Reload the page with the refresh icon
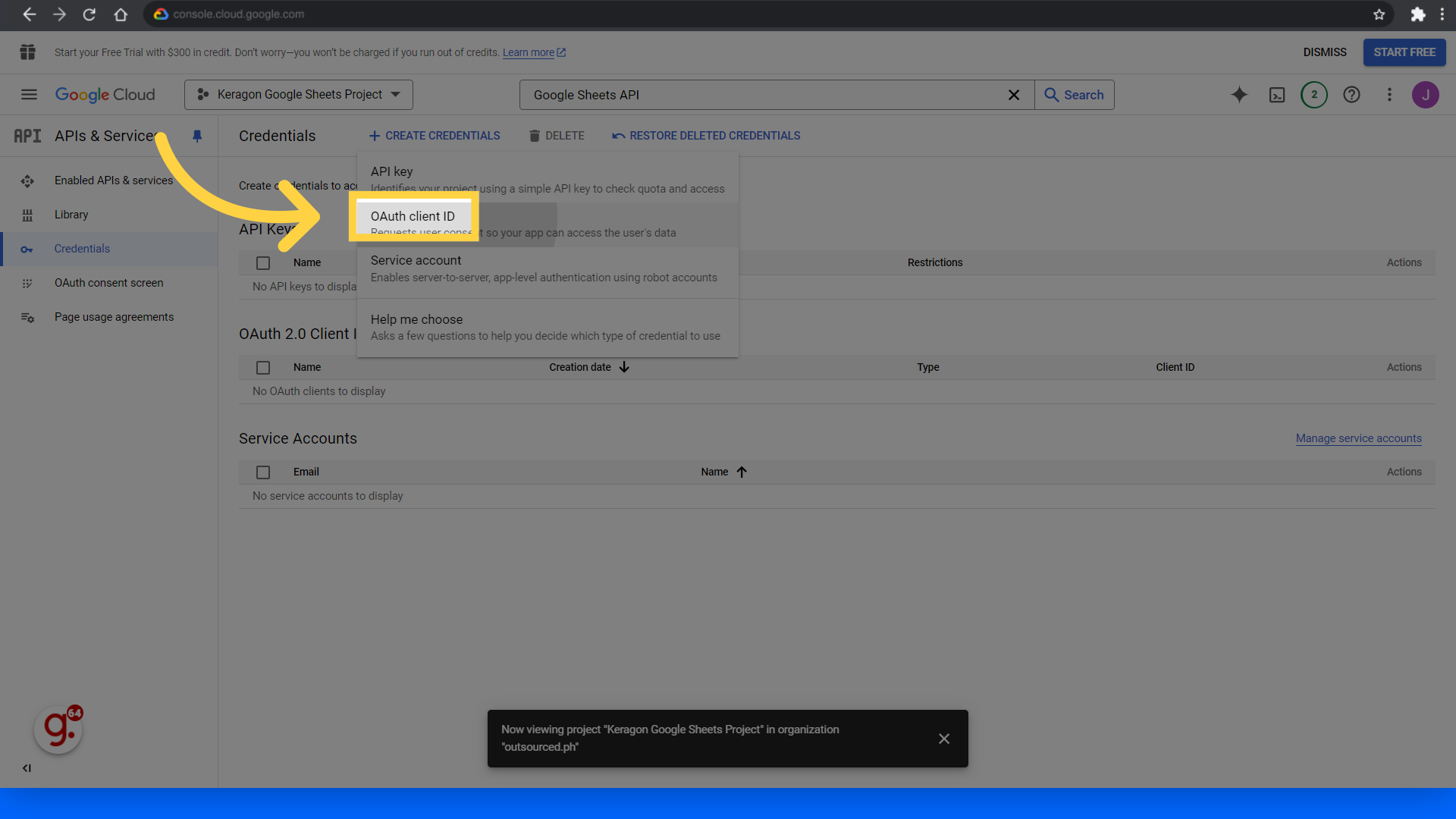Viewport: 1456px width, 819px height. (89, 14)
